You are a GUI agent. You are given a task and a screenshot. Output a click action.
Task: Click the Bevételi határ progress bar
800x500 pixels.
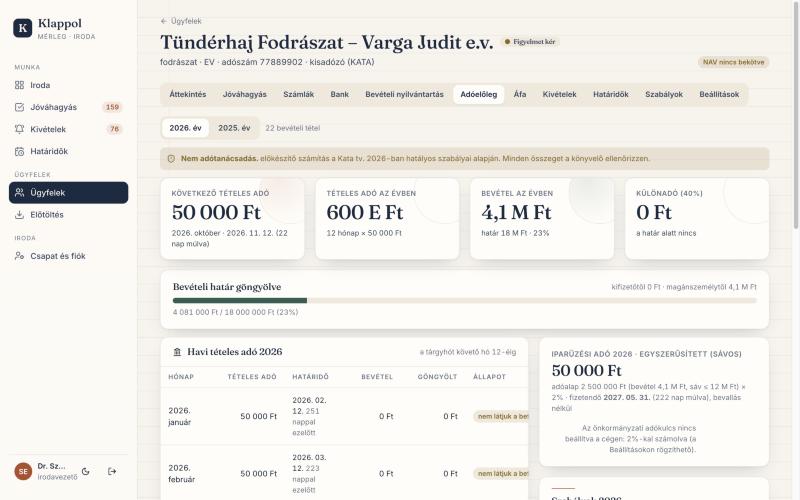click(465, 301)
